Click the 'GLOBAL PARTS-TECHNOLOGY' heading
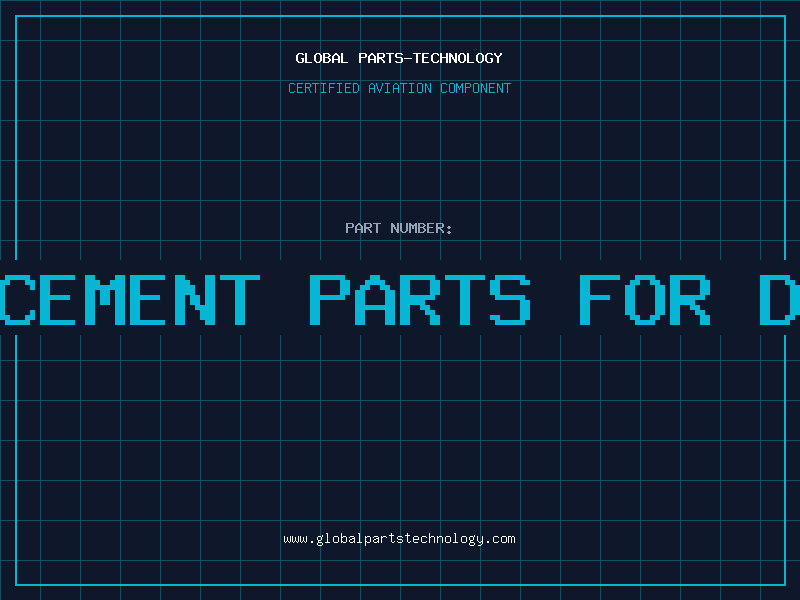Viewport: 800px width, 600px height. (x=399, y=58)
